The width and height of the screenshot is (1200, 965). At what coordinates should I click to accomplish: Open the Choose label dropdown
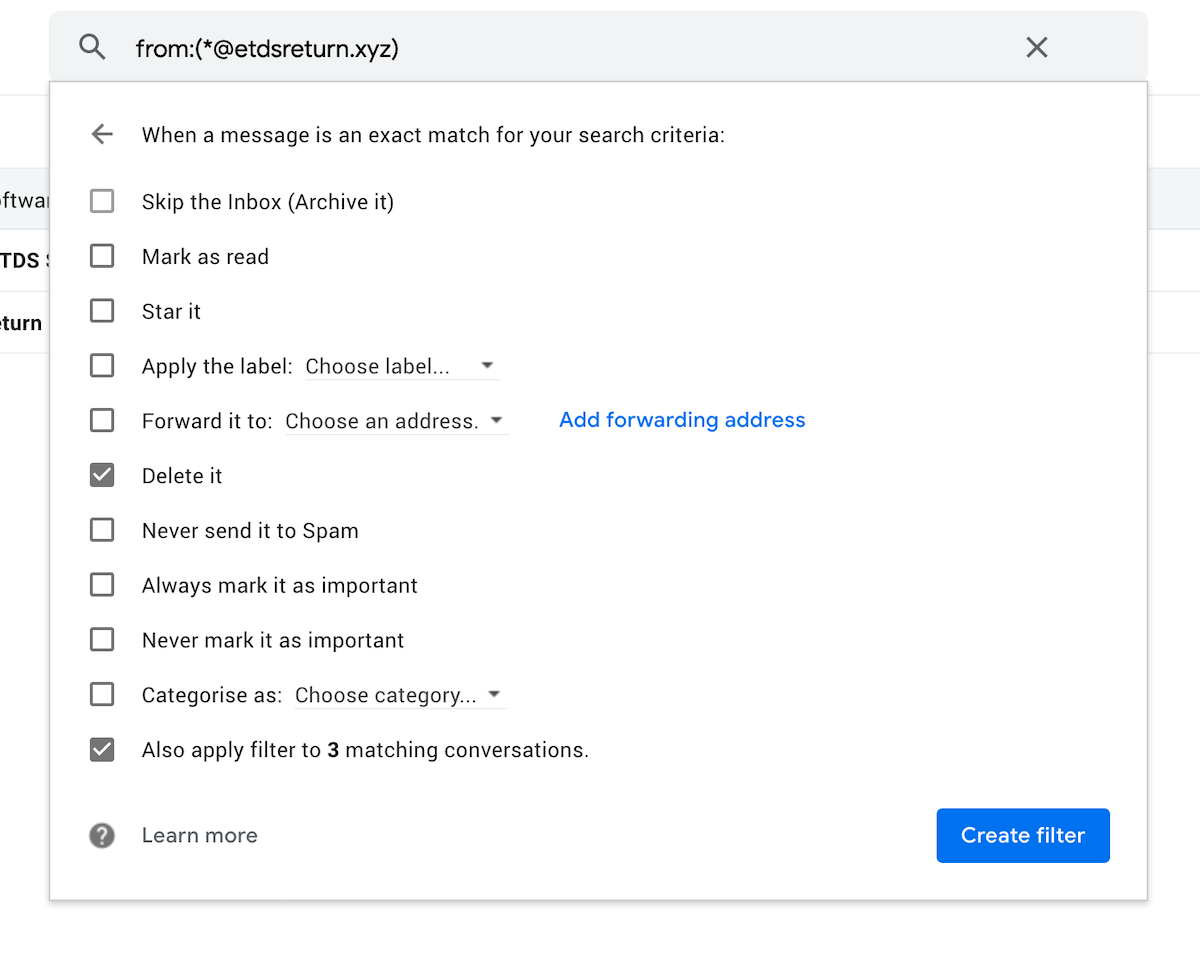pos(400,366)
